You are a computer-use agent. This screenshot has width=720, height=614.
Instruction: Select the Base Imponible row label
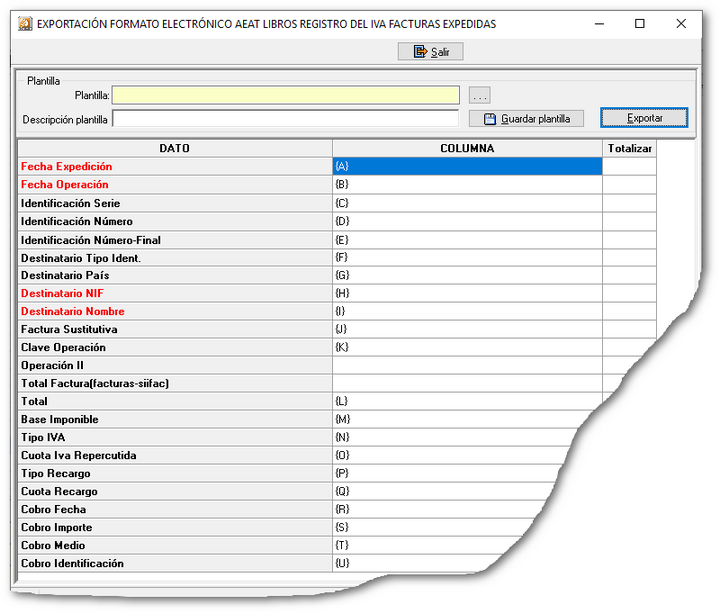click(175, 419)
